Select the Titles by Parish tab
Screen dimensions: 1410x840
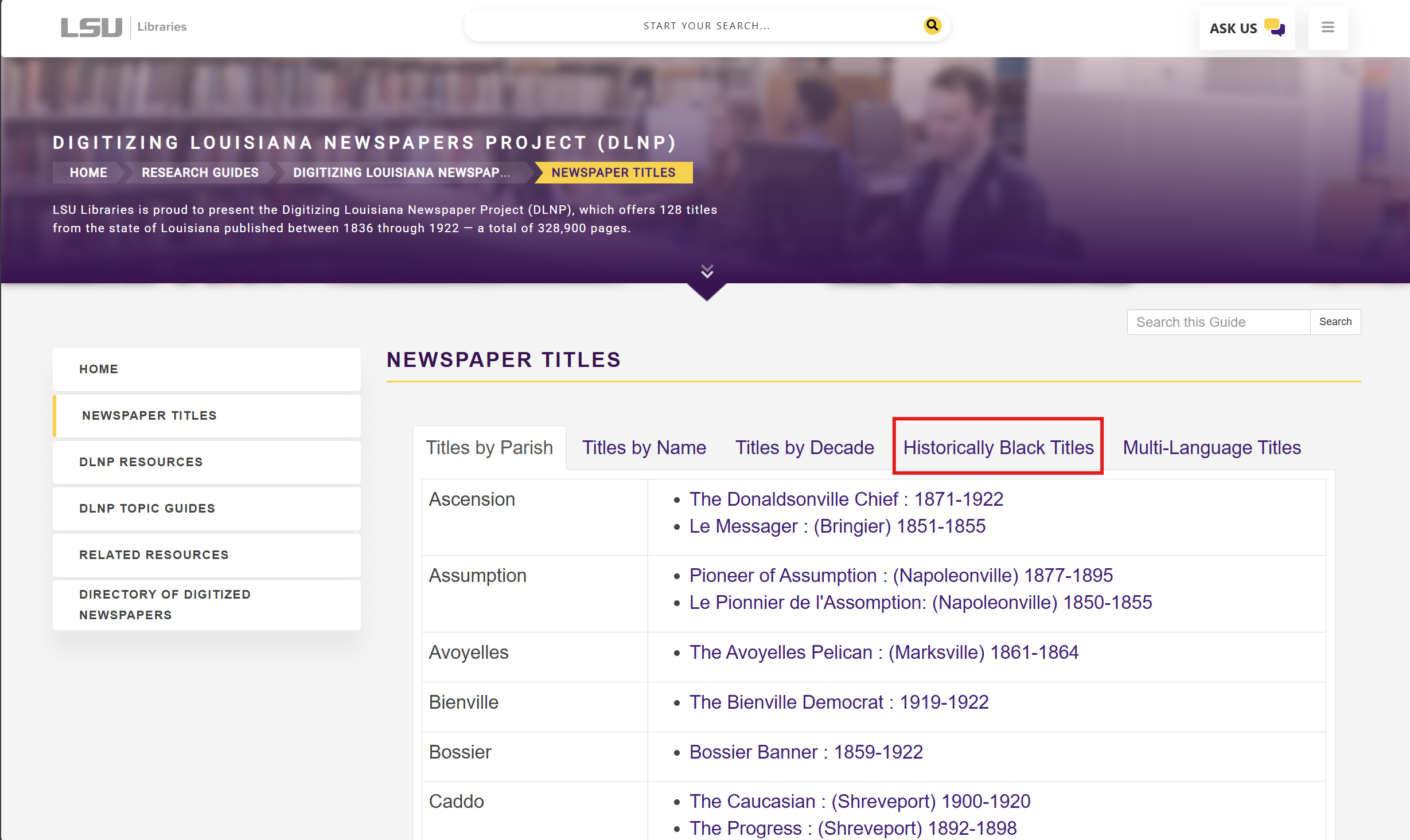(489, 447)
